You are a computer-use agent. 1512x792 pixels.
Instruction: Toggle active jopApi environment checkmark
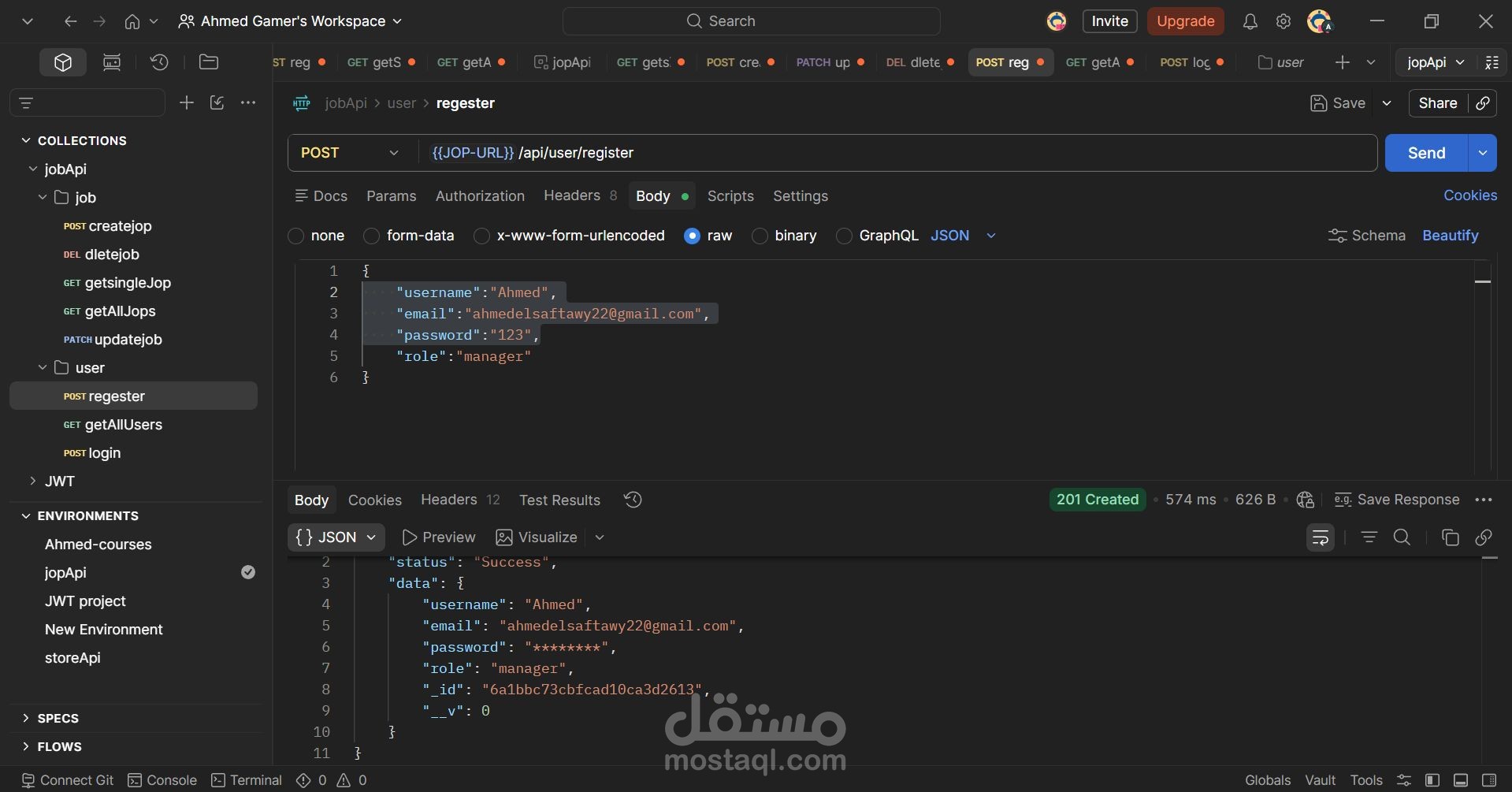248,572
